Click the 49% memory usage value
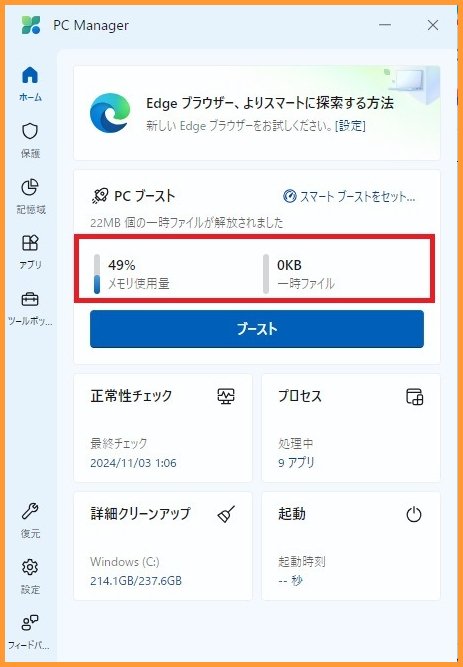Viewport: 463px width, 667px height. [122, 265]
